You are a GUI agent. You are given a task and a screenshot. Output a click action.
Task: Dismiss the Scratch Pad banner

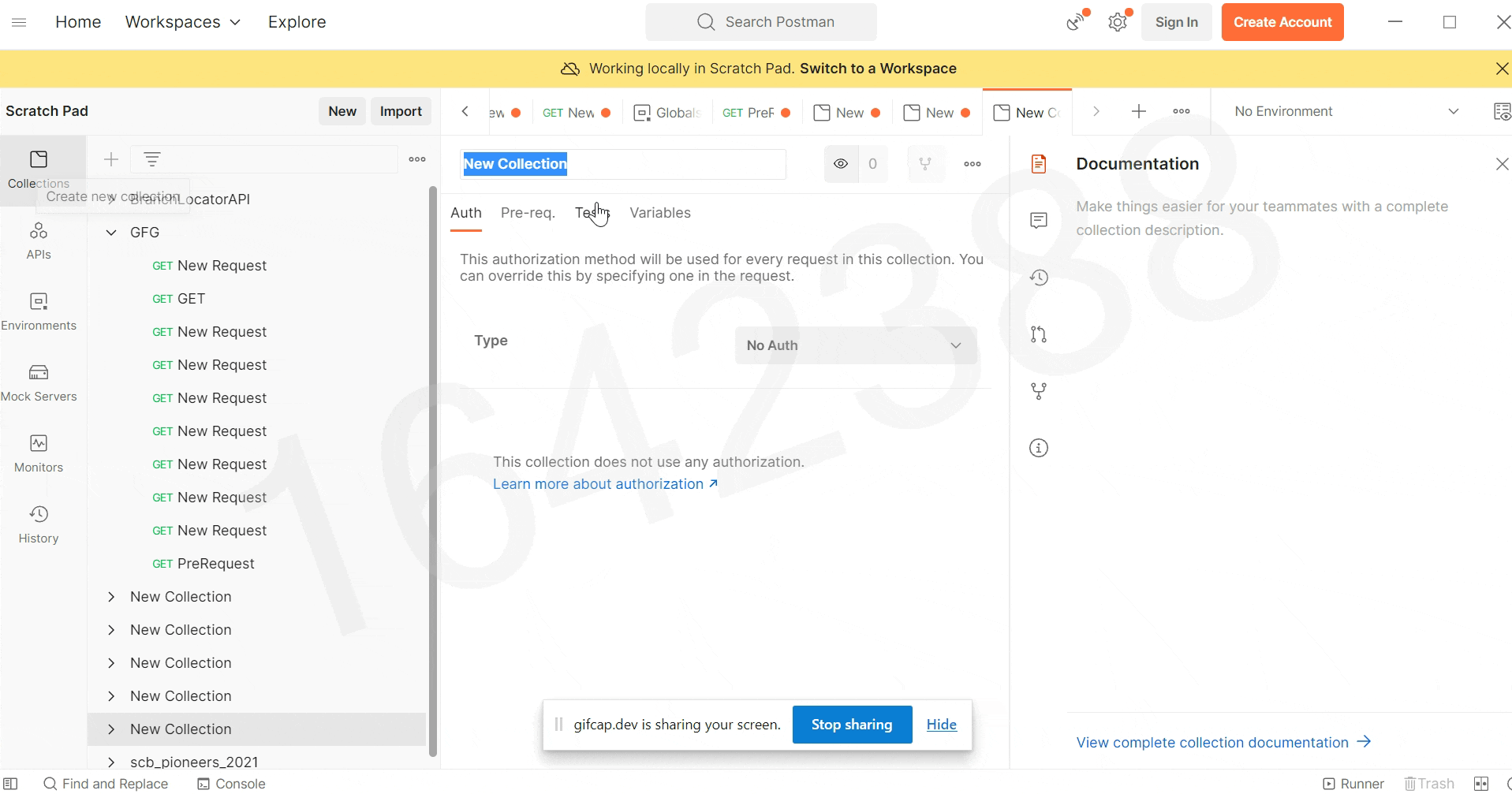pyautogui.click(x=1502, y=69)
